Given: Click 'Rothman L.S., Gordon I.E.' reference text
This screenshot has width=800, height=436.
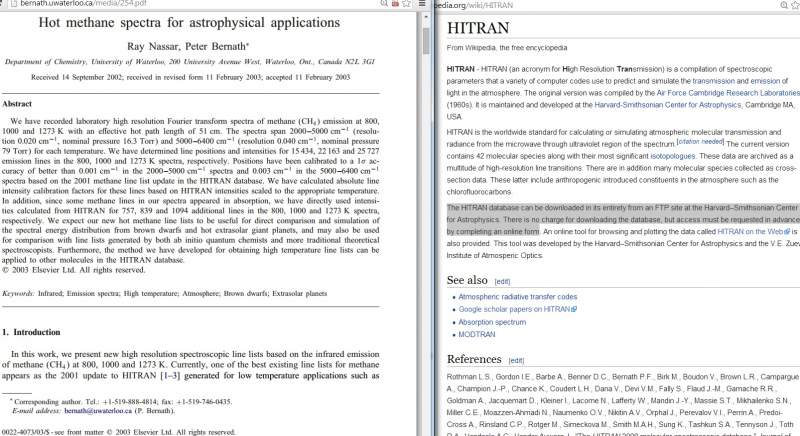Looking at the screenshot, I should click(488, 376).
